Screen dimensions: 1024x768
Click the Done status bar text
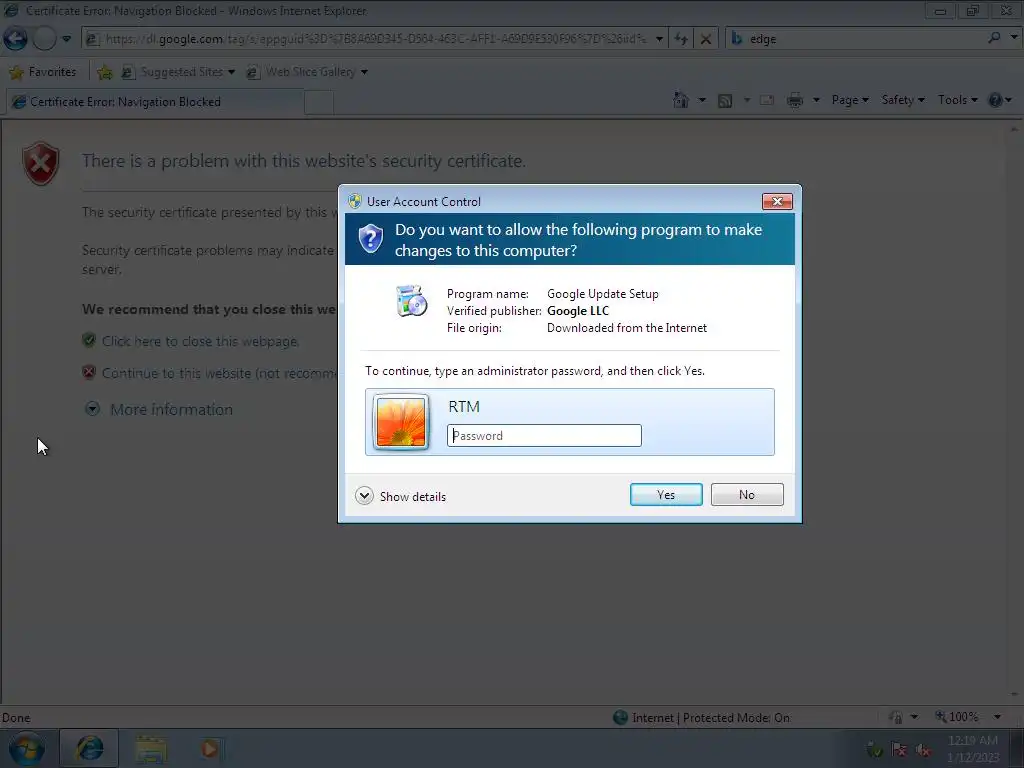(16, 718)
